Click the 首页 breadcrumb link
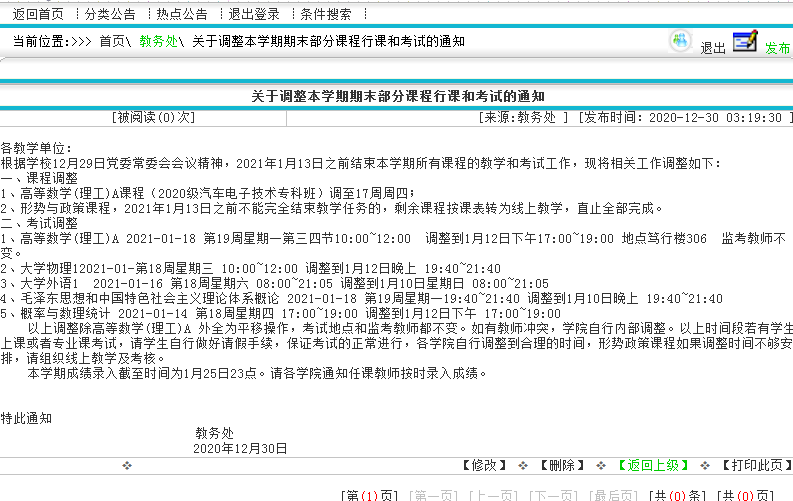793x501 pixels. click(x=112, y=42)
